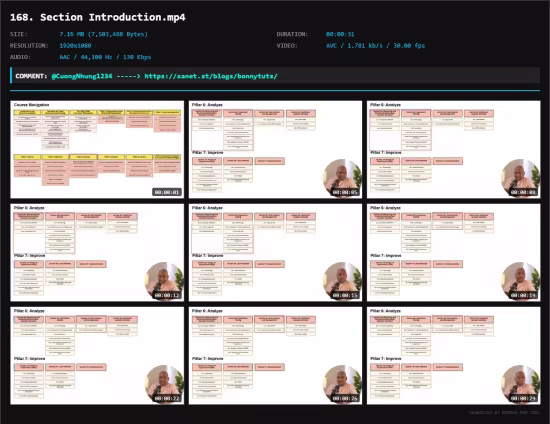
Task: Click the resolution value 1920x1080
Action: pos(75,46)
